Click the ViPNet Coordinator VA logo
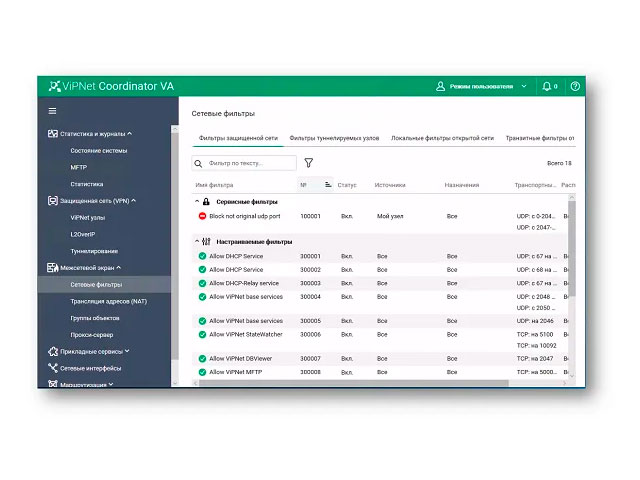Screen dimensions: 640x480 click(110, 86)
